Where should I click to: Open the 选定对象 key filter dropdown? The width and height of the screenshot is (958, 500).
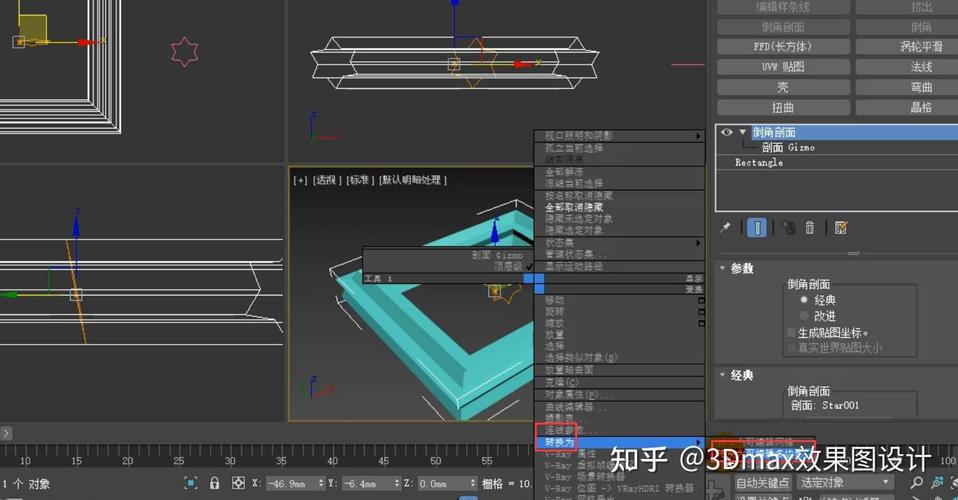coord(845,483)
